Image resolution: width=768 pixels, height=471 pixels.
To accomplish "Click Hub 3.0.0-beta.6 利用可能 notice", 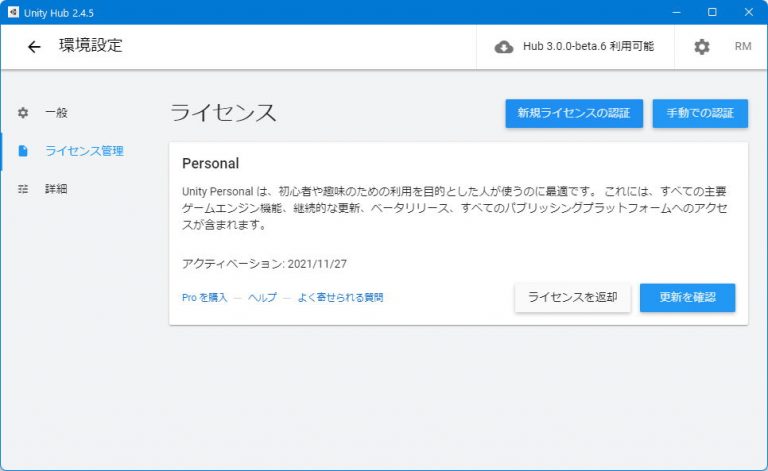I will (x=588, y=46).
